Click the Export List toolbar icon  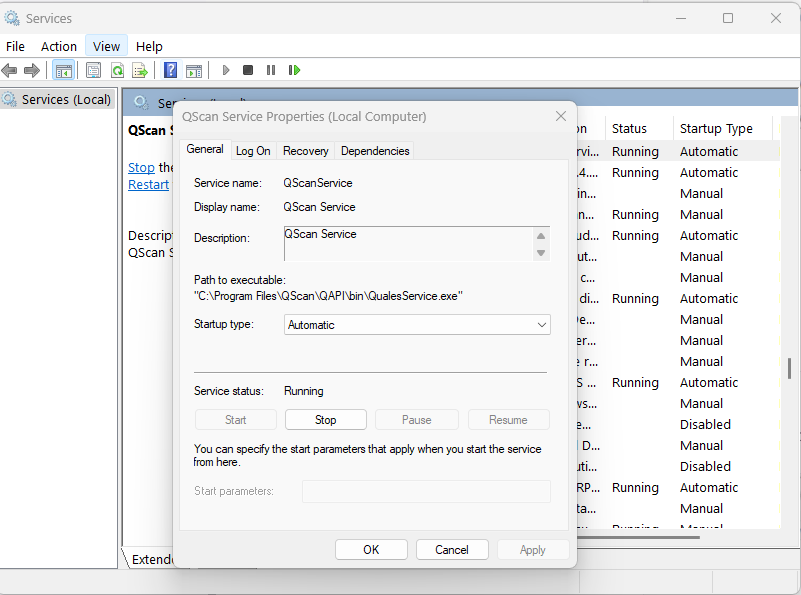click(140, 70)
